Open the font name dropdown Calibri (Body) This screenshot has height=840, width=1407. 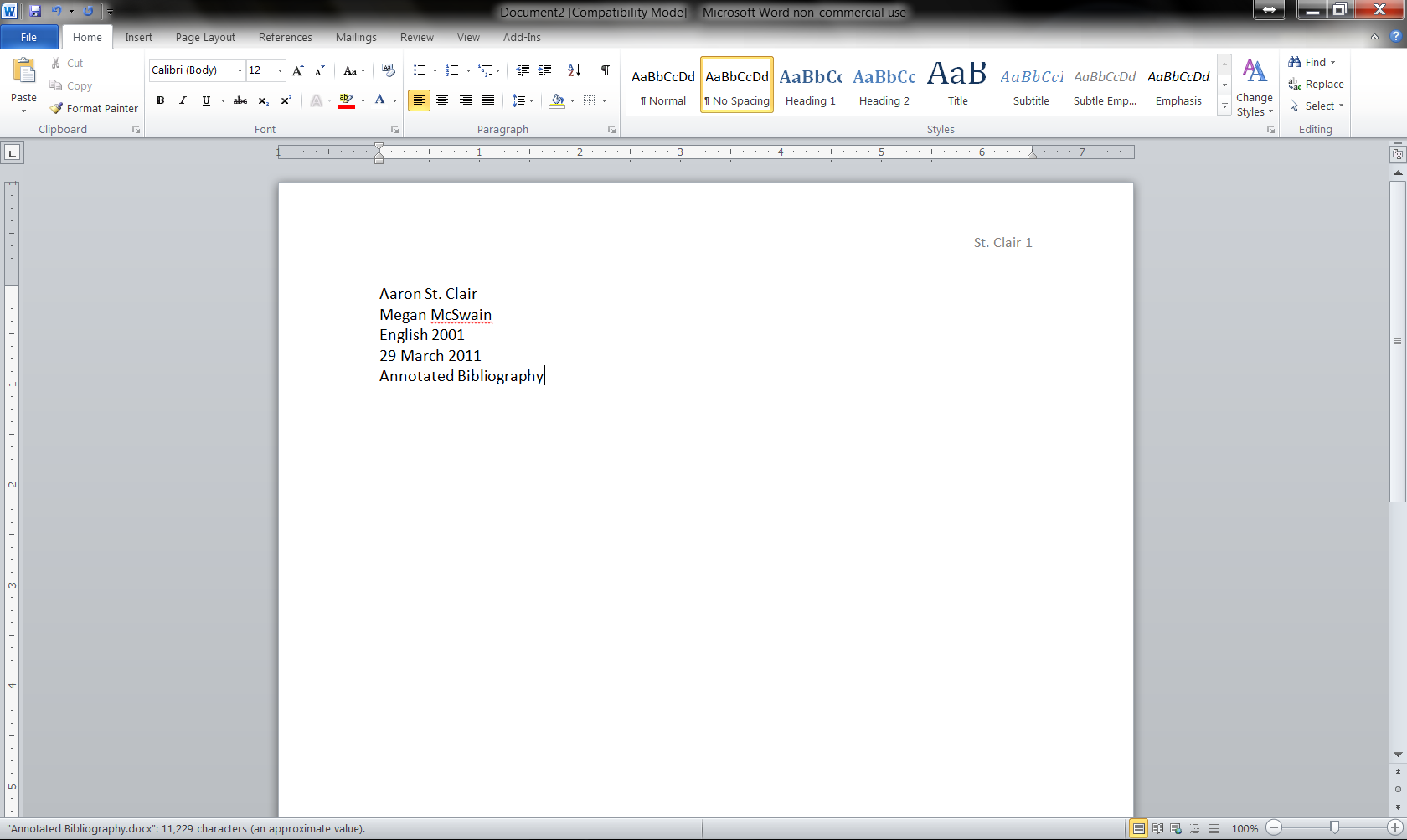pyautogui.click(x=240, y=70)
